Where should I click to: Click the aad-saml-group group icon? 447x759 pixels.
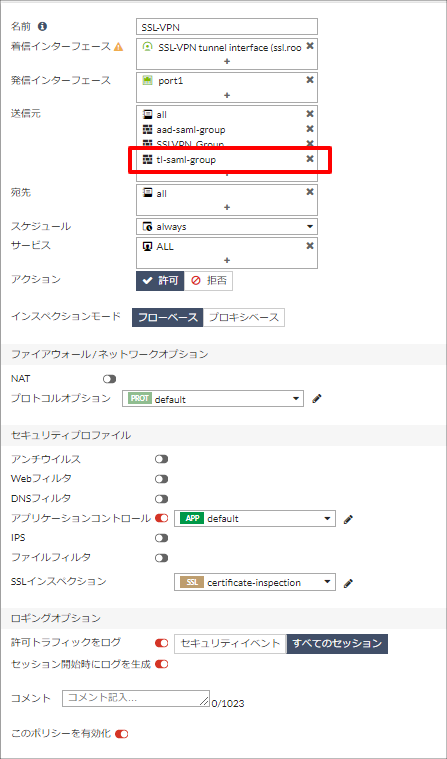148,130
